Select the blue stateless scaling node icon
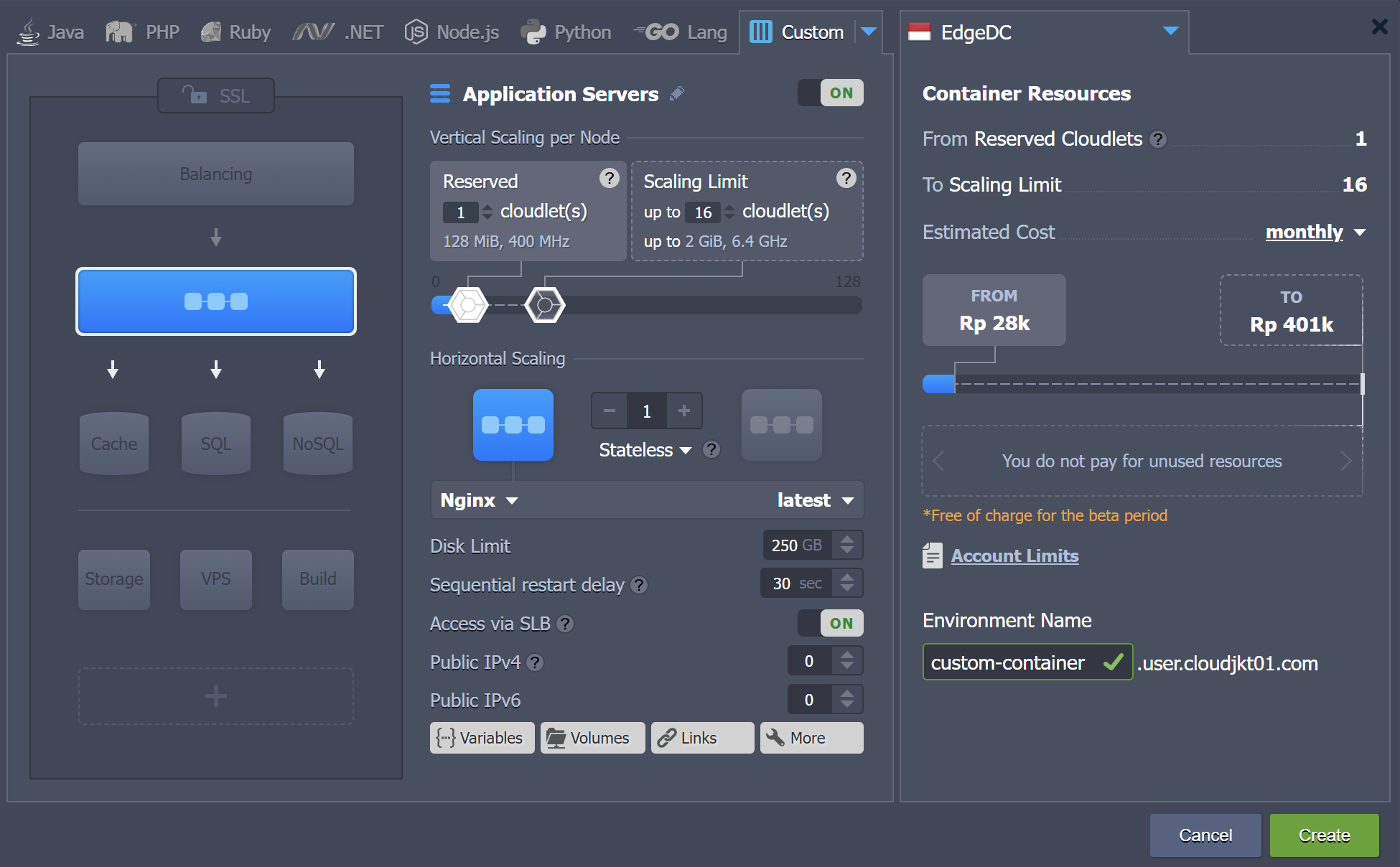 click(x=513, y=425)
